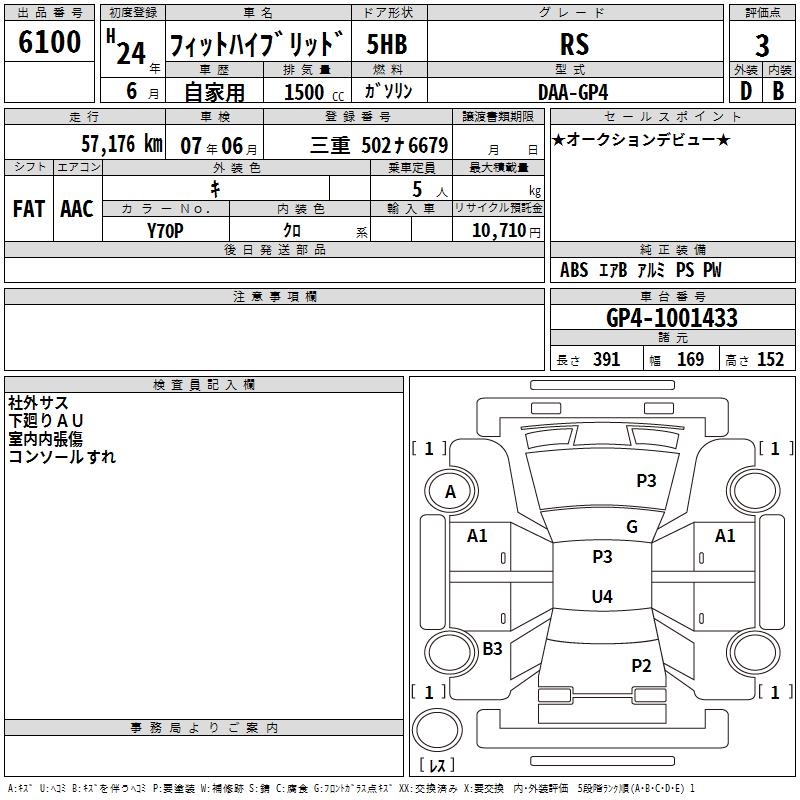Viewport: 800px width, 800px height.
Task: Select the 純正装備 header
Action: [x=672, y=249]
